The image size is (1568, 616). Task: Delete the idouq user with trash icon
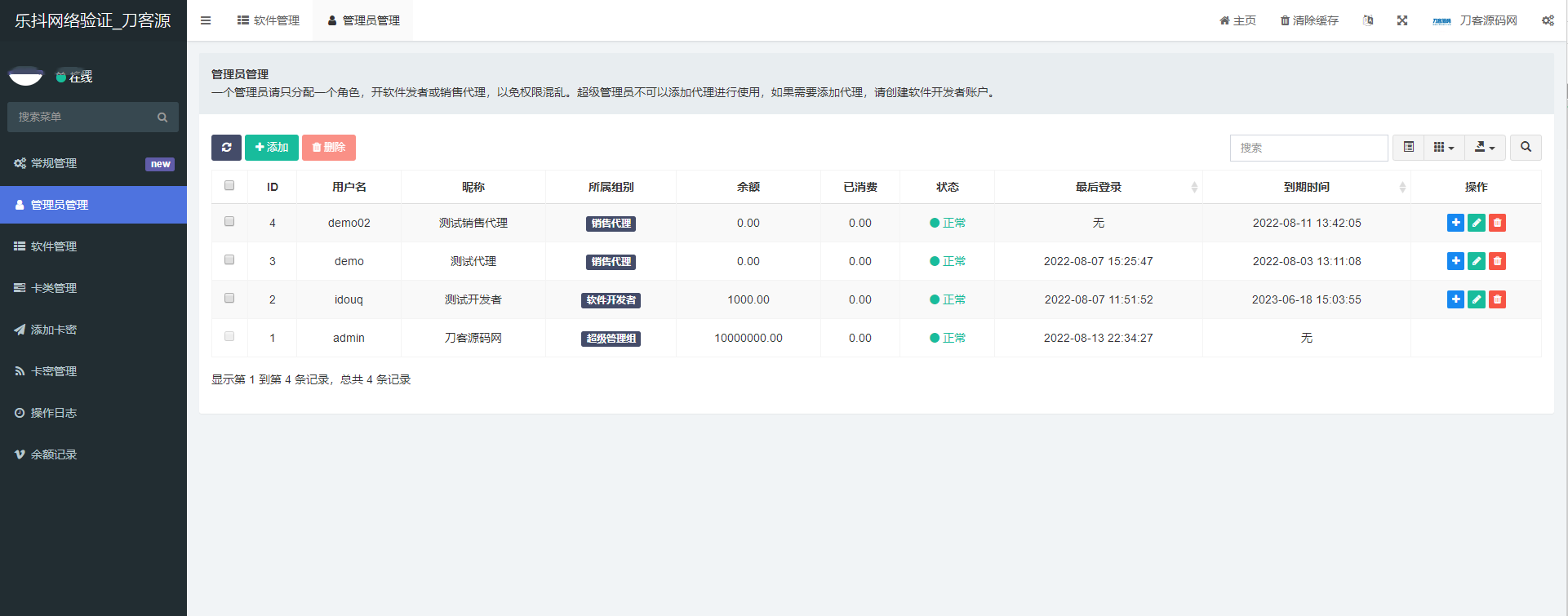pos(1497,299)
